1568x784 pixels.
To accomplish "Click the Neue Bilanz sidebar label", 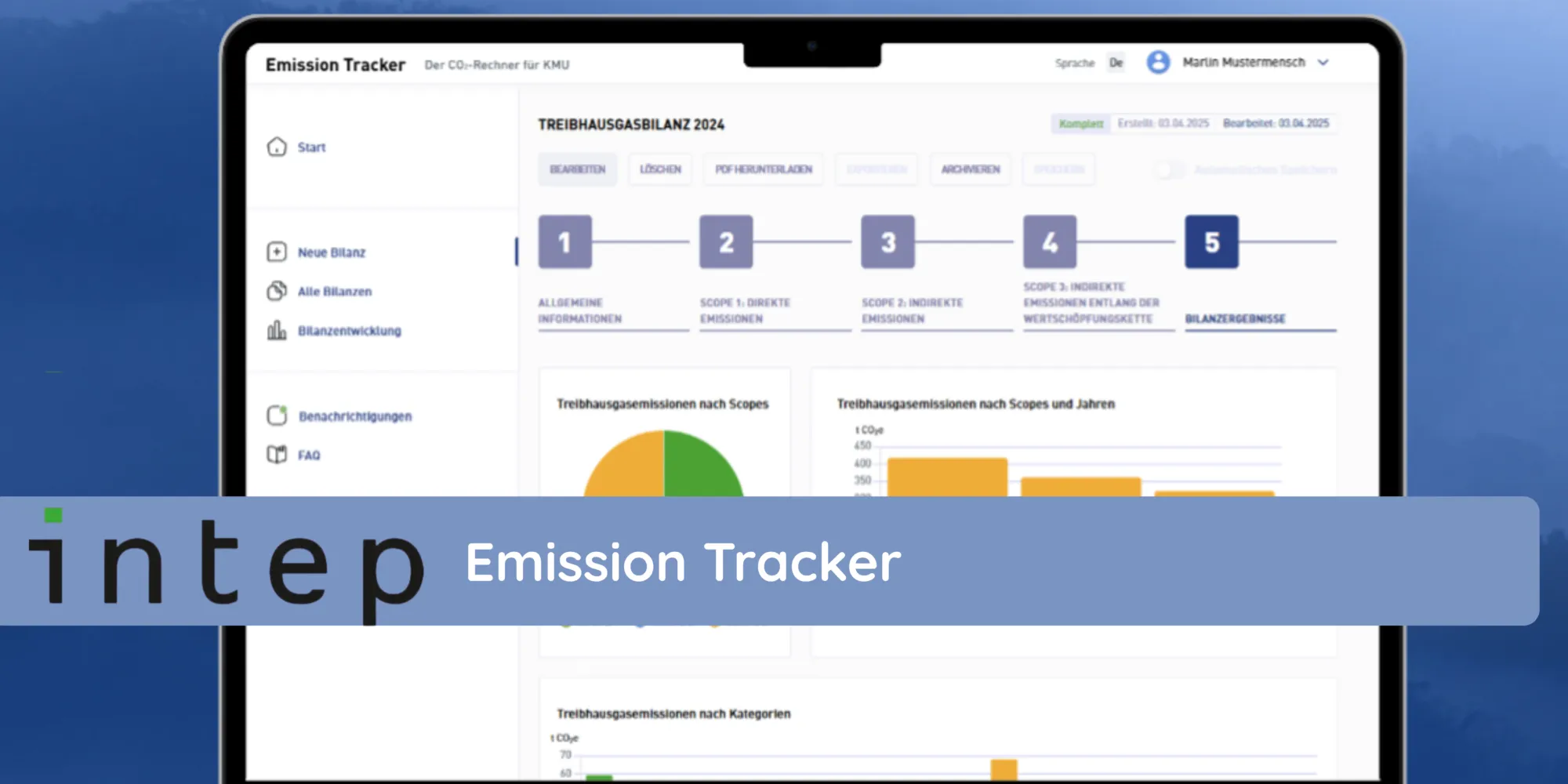I will pos(332,252).
